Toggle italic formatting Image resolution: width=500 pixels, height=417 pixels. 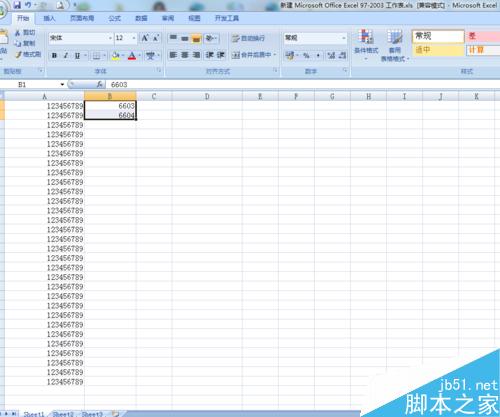(x=66, y=56)
